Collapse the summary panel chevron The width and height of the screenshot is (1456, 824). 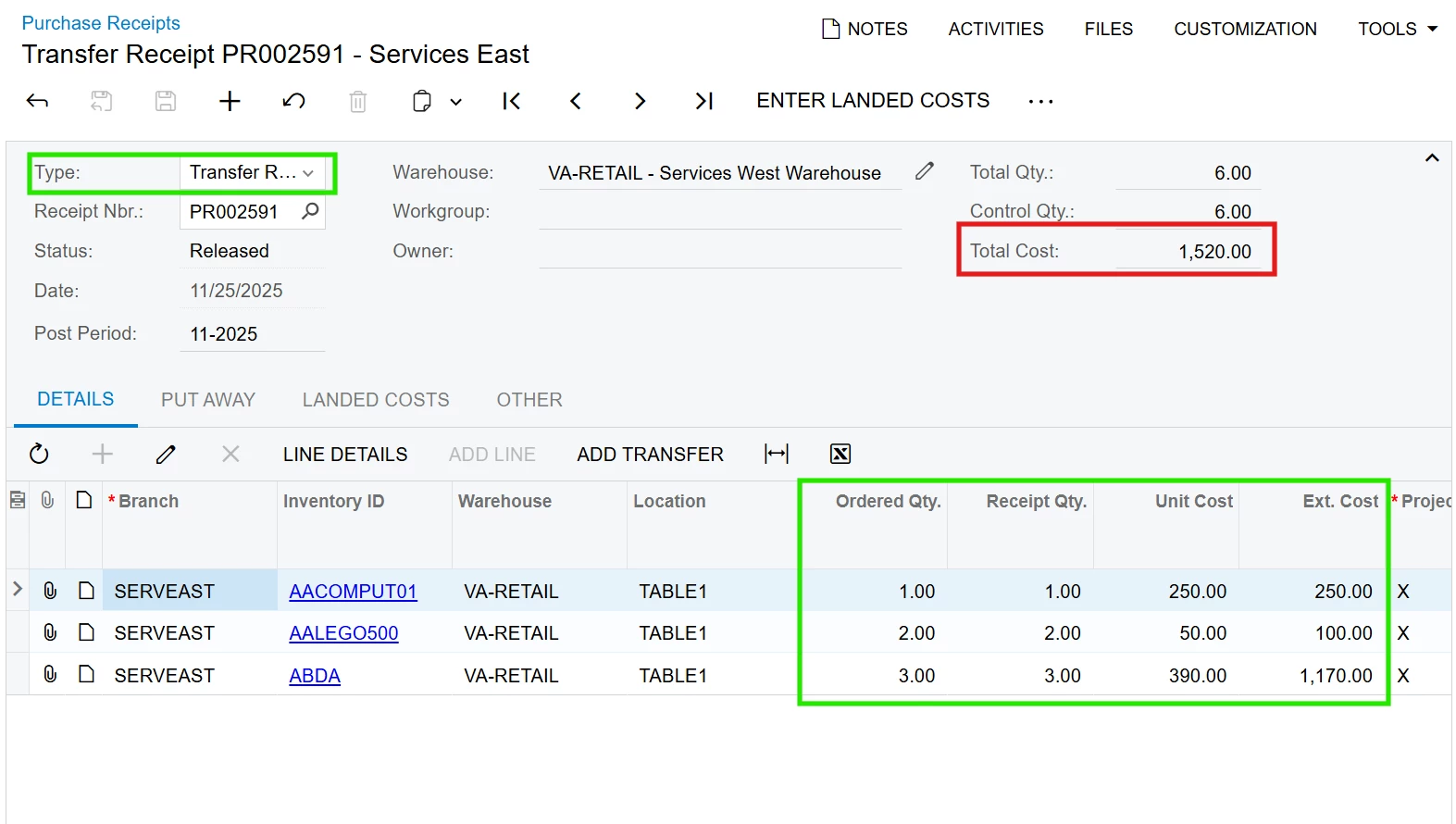tap(1432, 157)
